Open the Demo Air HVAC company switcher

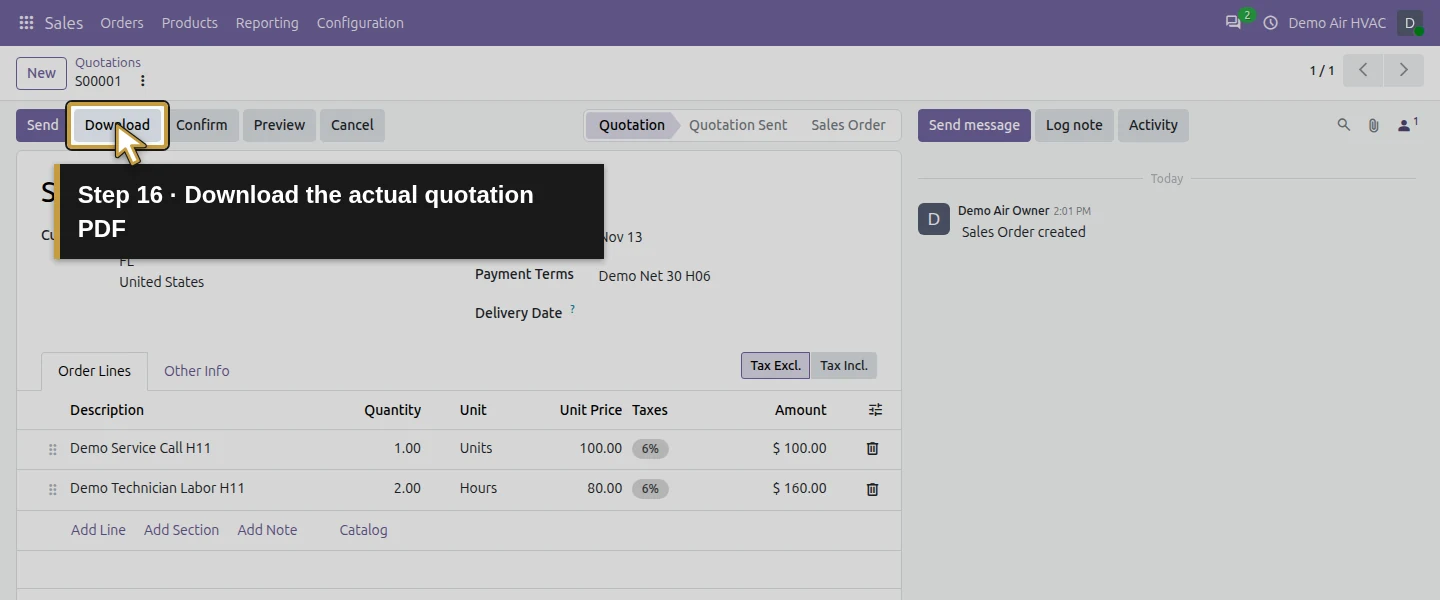(1337, 23)
